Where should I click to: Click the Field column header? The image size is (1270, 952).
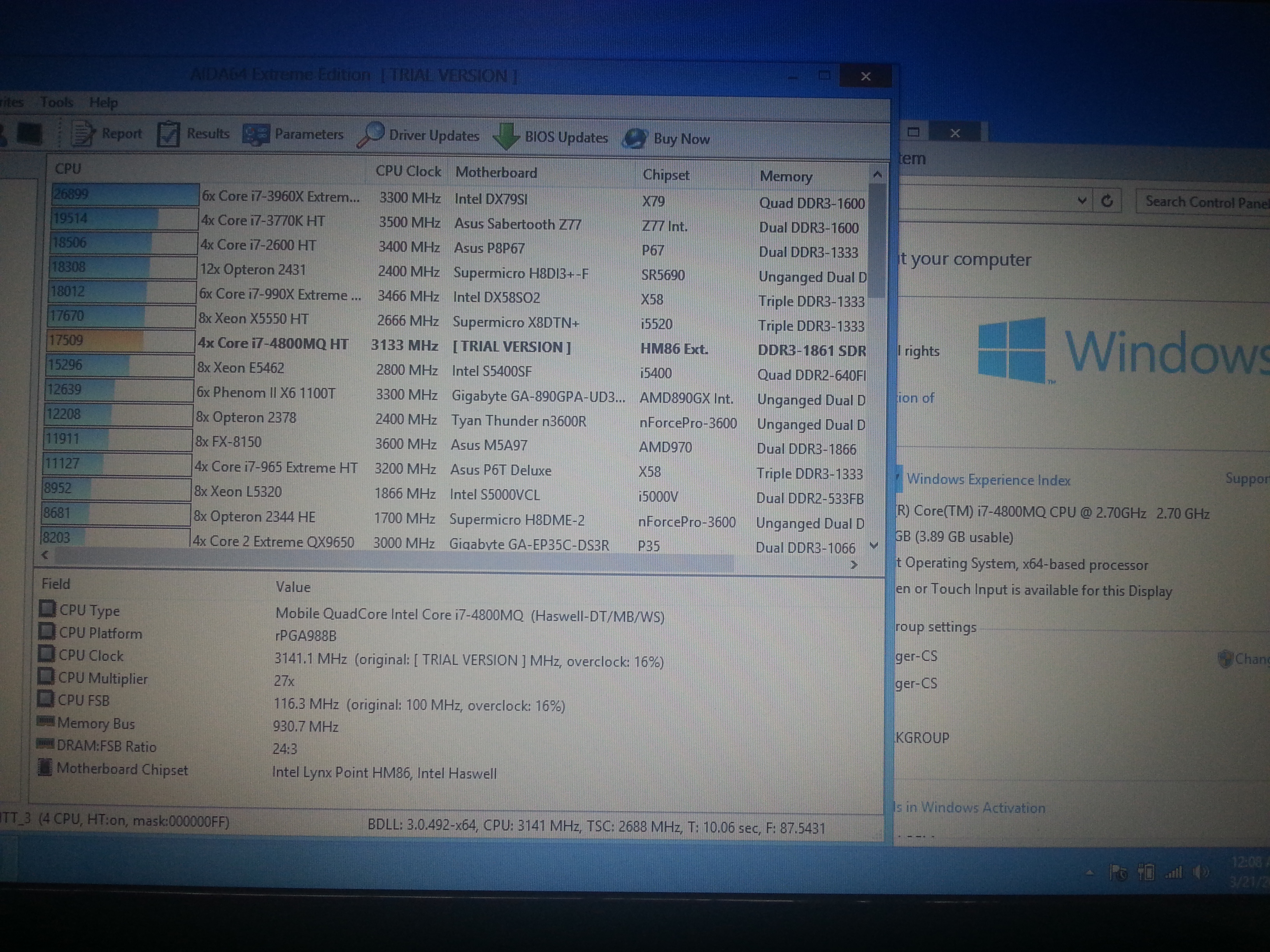click(56, 584)
